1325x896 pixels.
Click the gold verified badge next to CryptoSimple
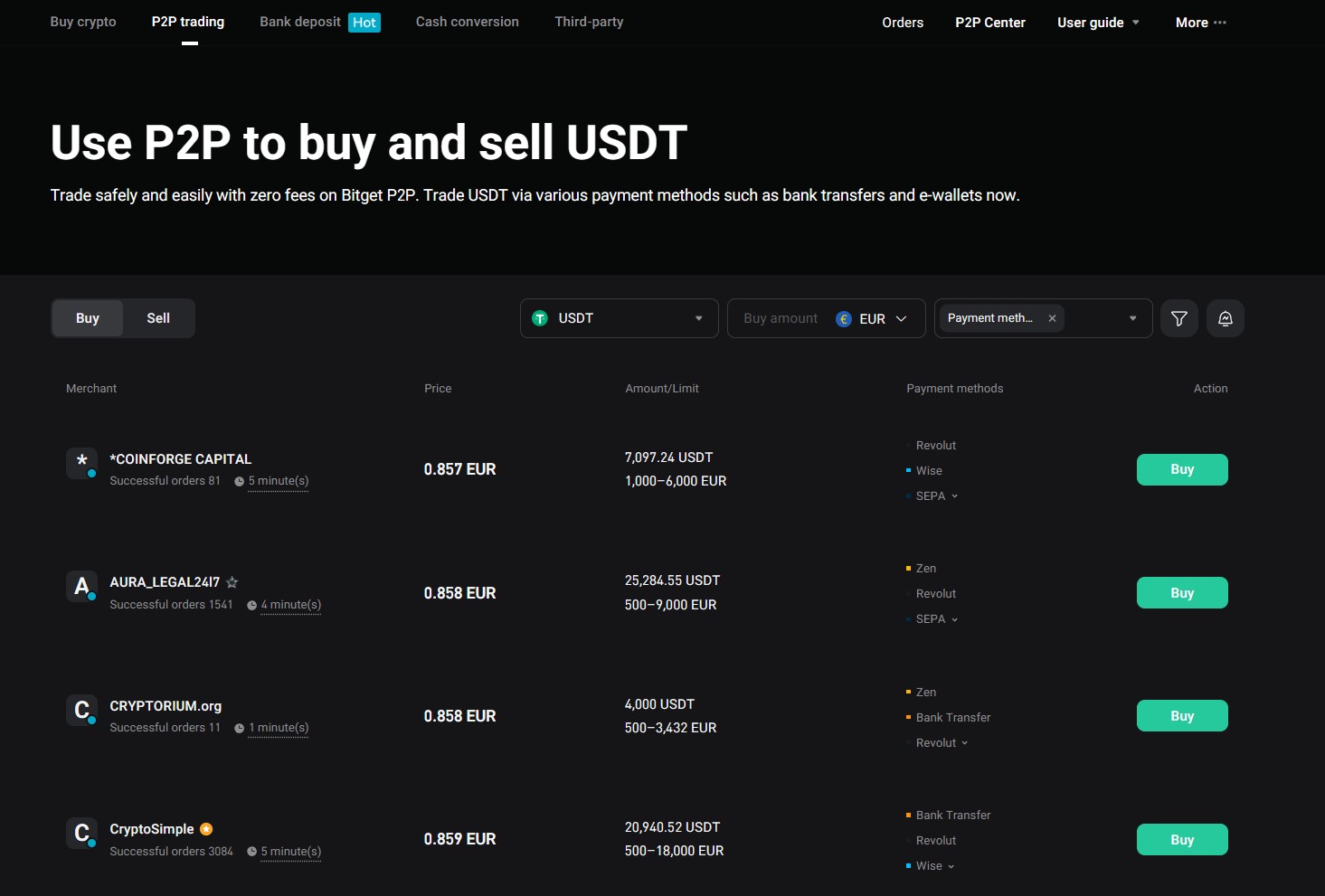pyautogui.click(x=206, y=829)
